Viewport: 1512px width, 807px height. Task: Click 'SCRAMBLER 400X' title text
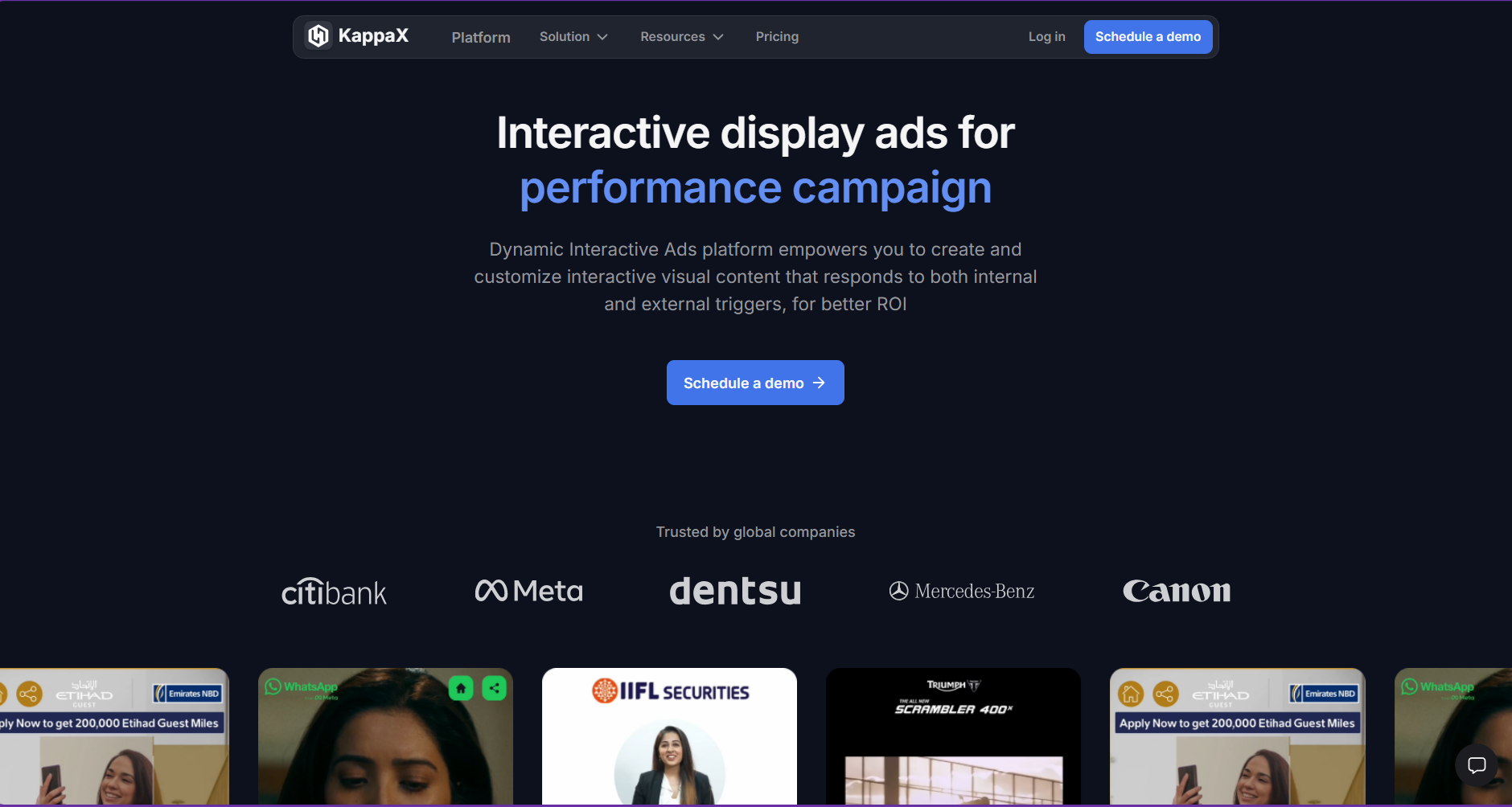953,709
